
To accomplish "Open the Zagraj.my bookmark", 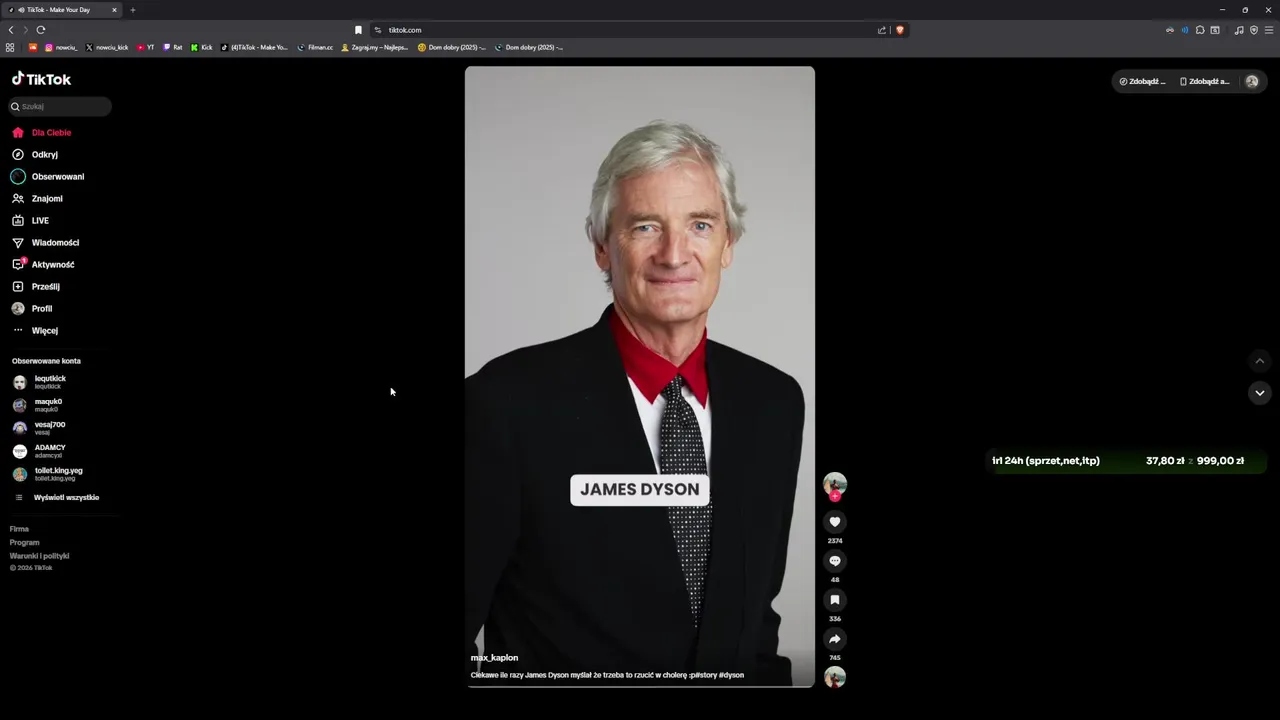I will (375, 47).
